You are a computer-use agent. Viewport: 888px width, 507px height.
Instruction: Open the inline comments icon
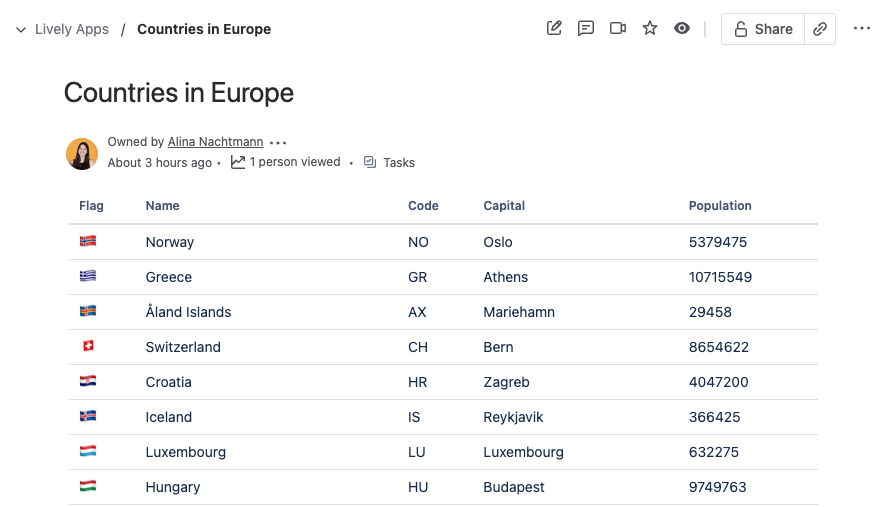[x=586, y=29]
